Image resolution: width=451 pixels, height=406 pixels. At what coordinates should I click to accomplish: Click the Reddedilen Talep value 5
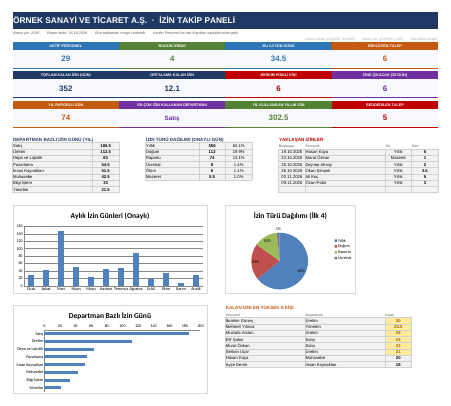click(x=385, y=117)
